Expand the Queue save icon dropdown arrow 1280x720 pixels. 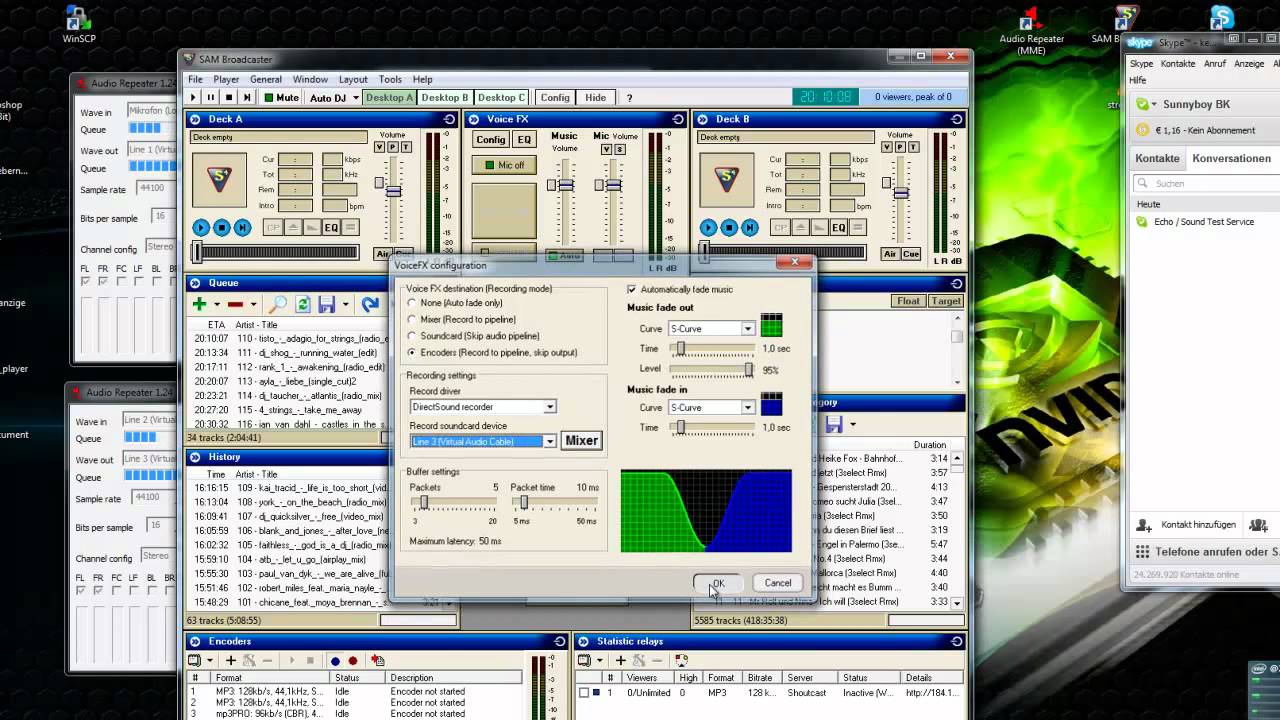(345, 304)
